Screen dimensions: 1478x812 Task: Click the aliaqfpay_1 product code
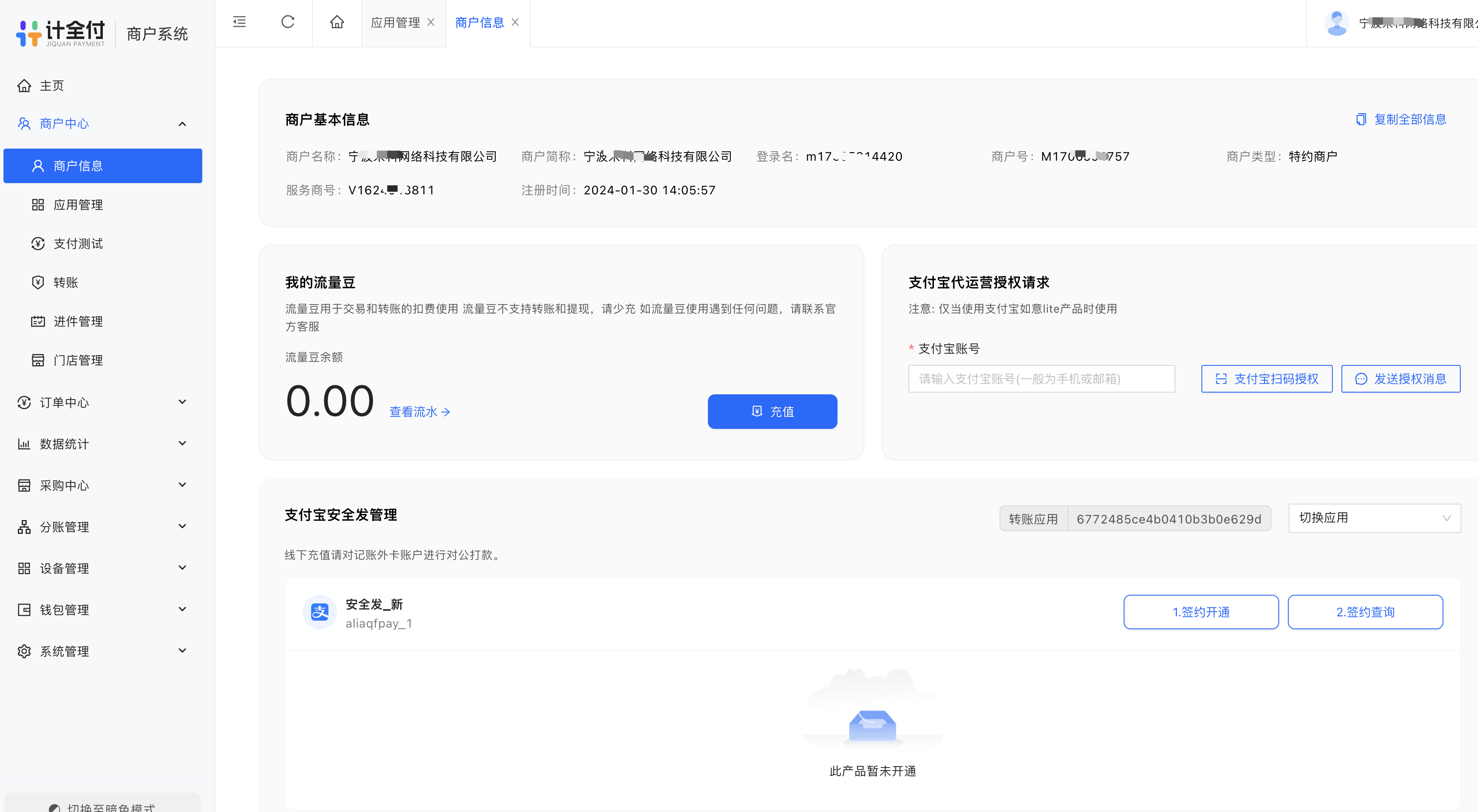click(x=379, y=623)
